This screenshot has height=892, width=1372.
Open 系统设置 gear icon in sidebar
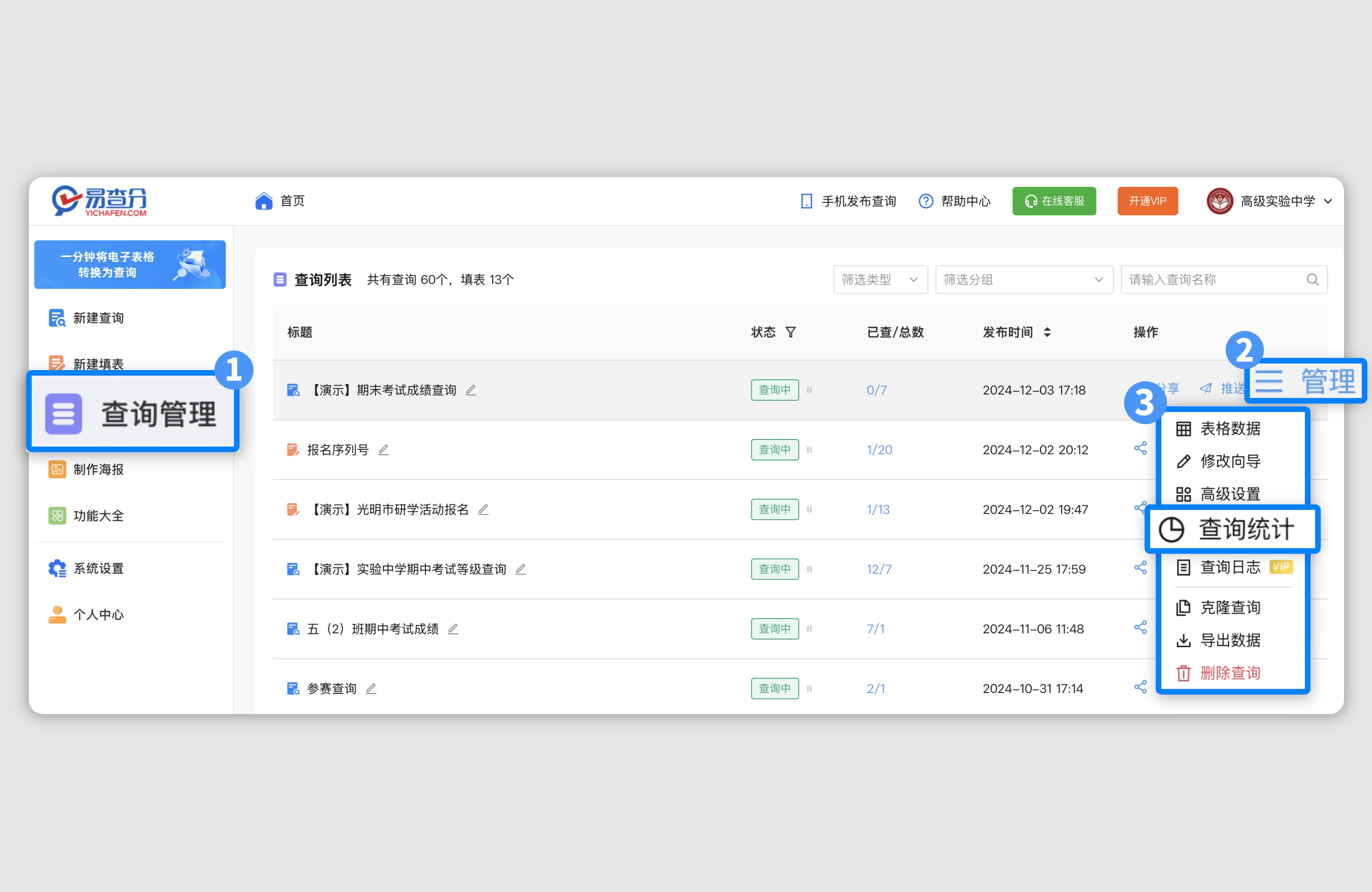[57, 569]
